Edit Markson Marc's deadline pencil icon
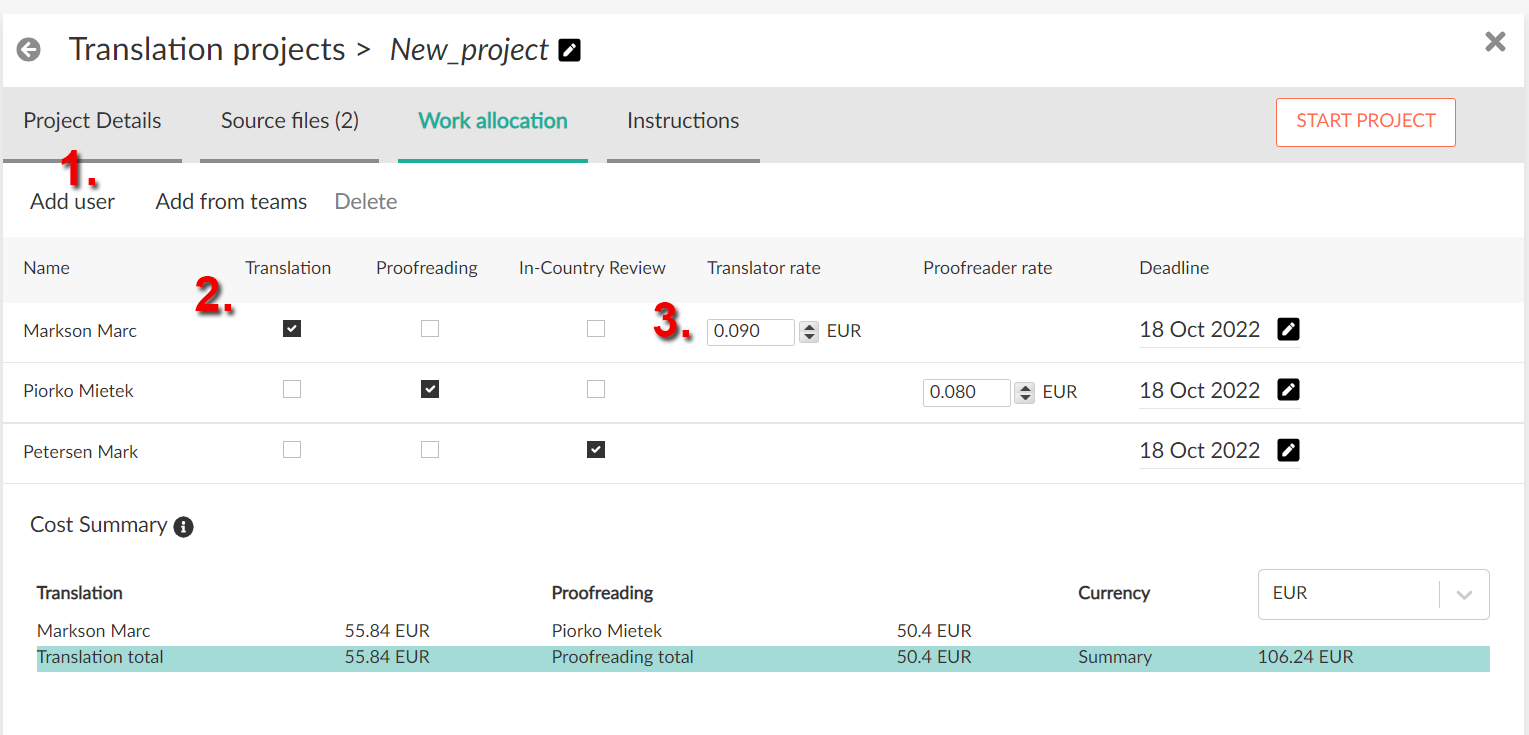This screenshot has height=735, width=1529. (x=1289, y=329)
